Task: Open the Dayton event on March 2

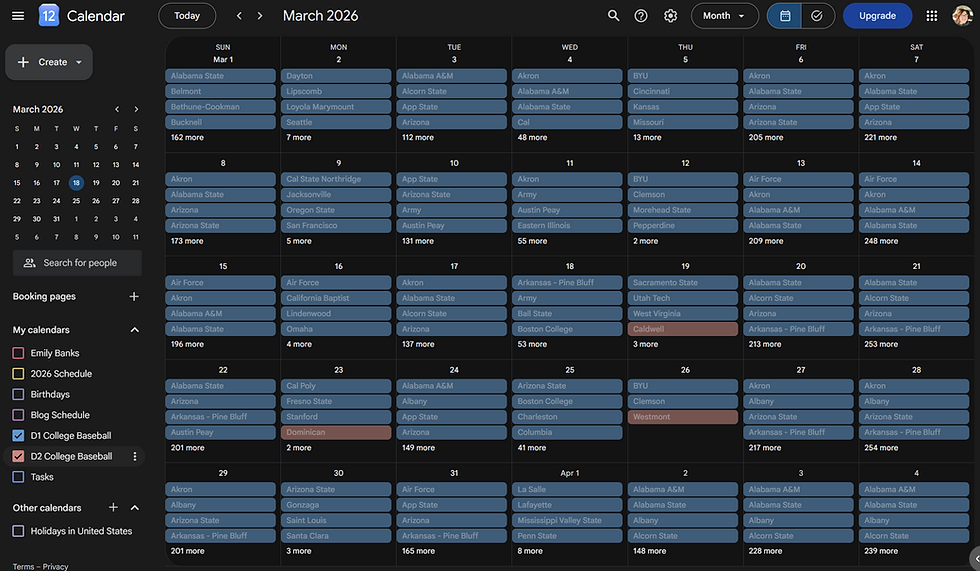Action: (x=336, y=76)
